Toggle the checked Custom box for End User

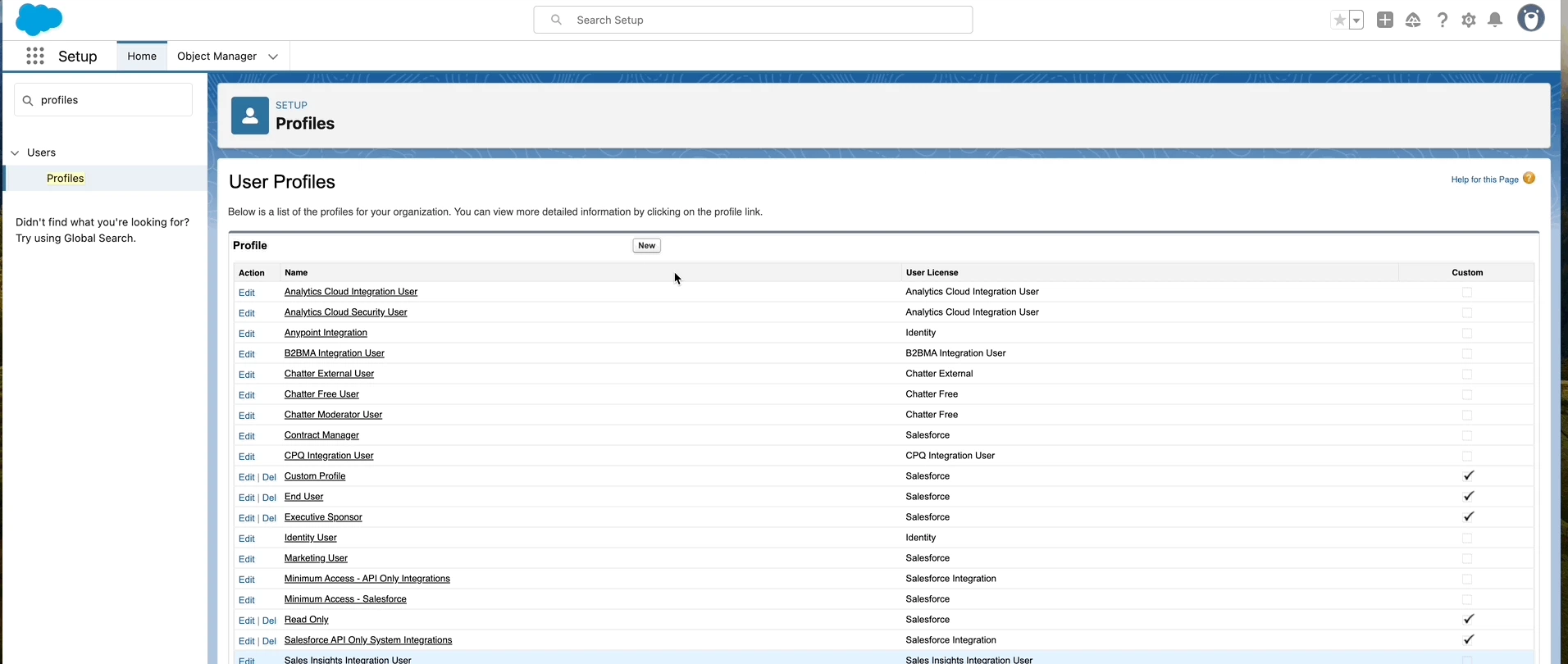[x=1468, y=496]
